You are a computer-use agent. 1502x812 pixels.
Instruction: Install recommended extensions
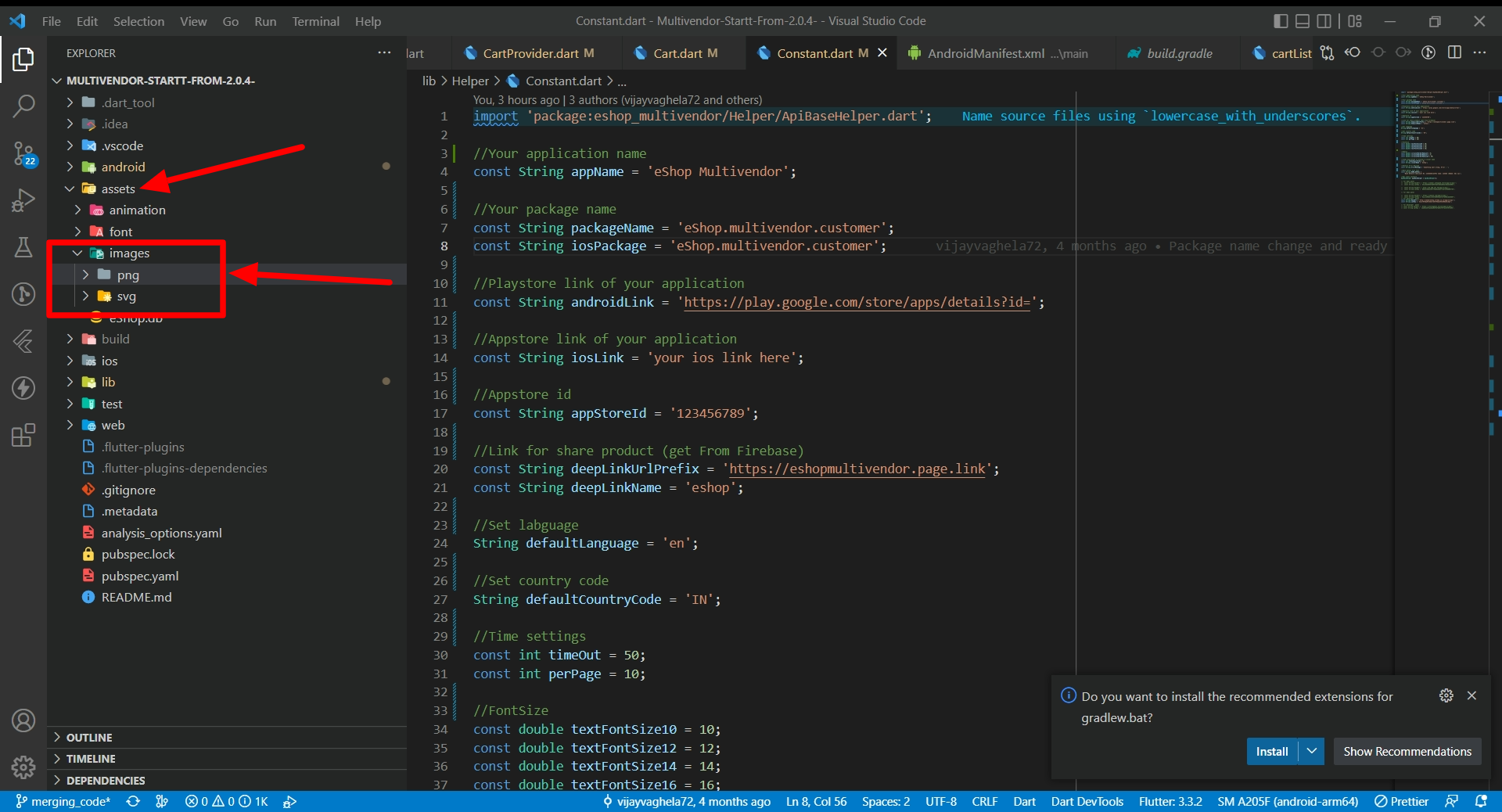pyautogui.click(x=1271, y=751)
